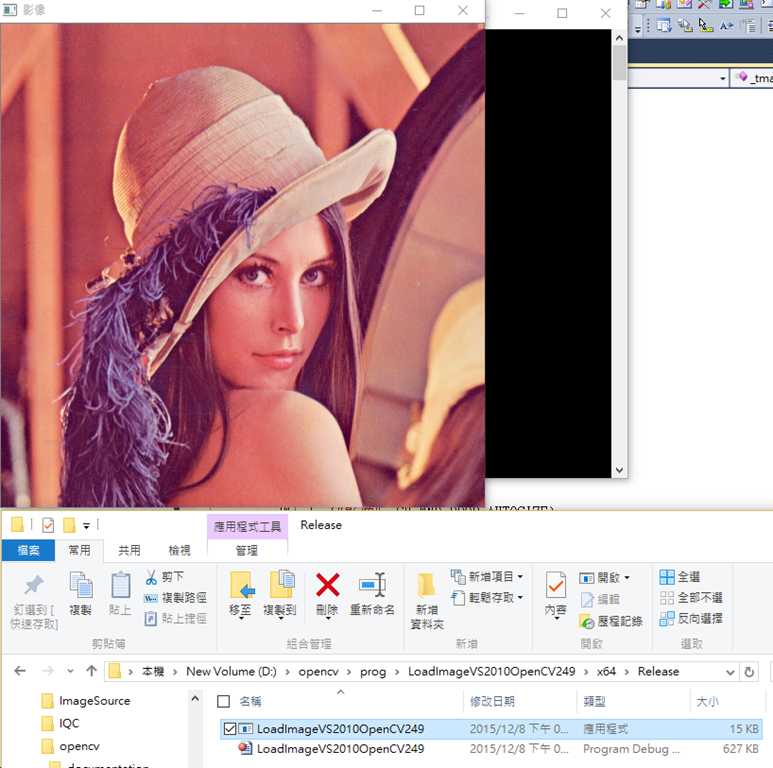773x768 pixels.
Task: Switch to the View (檢視) tab
Action: pyautogui.click(x=179, y=550)
